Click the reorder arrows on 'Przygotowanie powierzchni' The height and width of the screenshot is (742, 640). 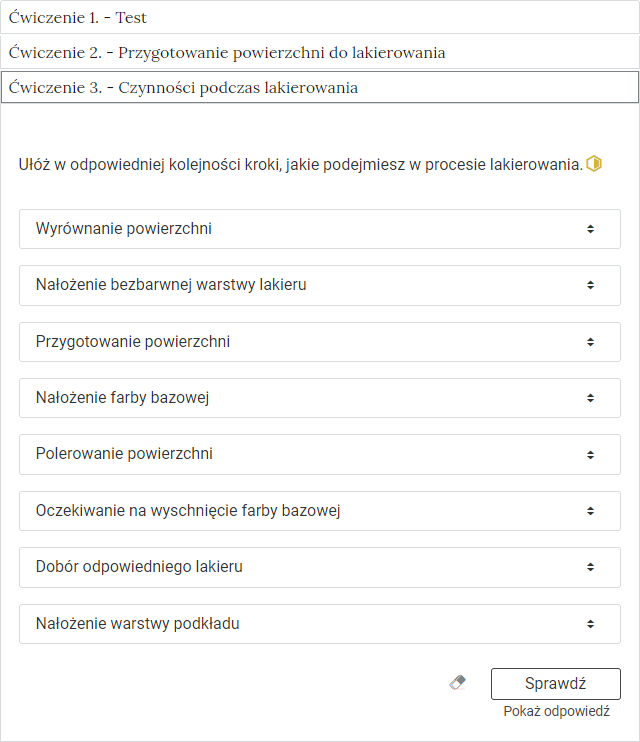[591, 342]
